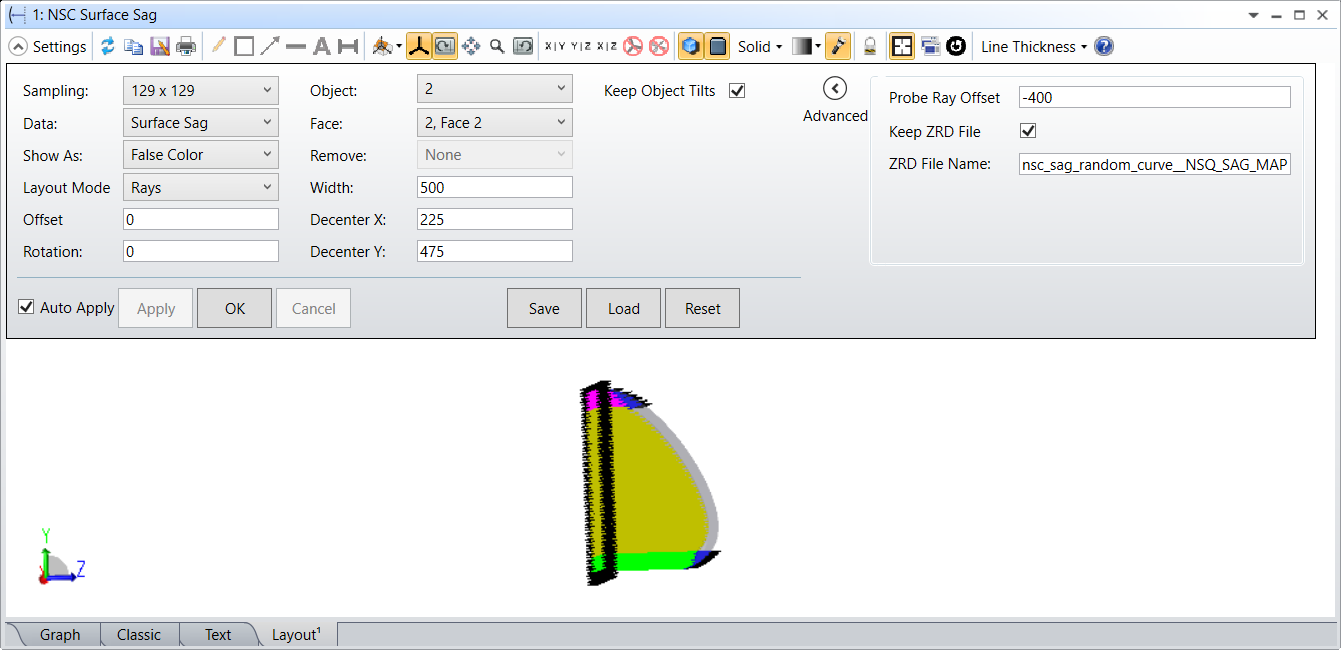Switch to X|Z view
Image resolution: width=1341 pixels, height=650 pixels.
tap(607, 46)
